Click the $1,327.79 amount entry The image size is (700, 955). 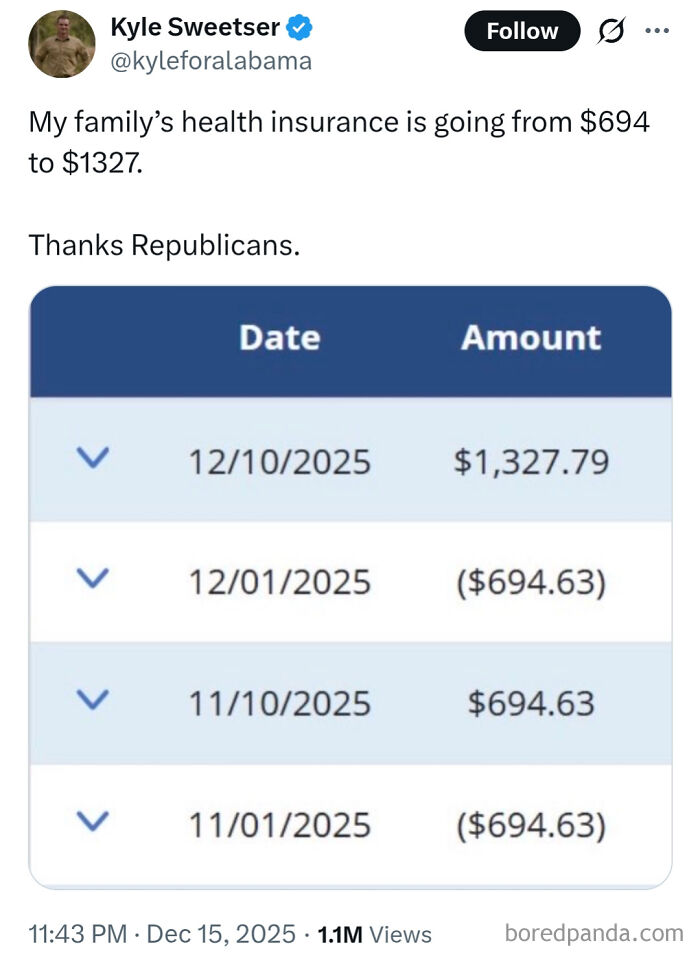[x=532, y=461]
